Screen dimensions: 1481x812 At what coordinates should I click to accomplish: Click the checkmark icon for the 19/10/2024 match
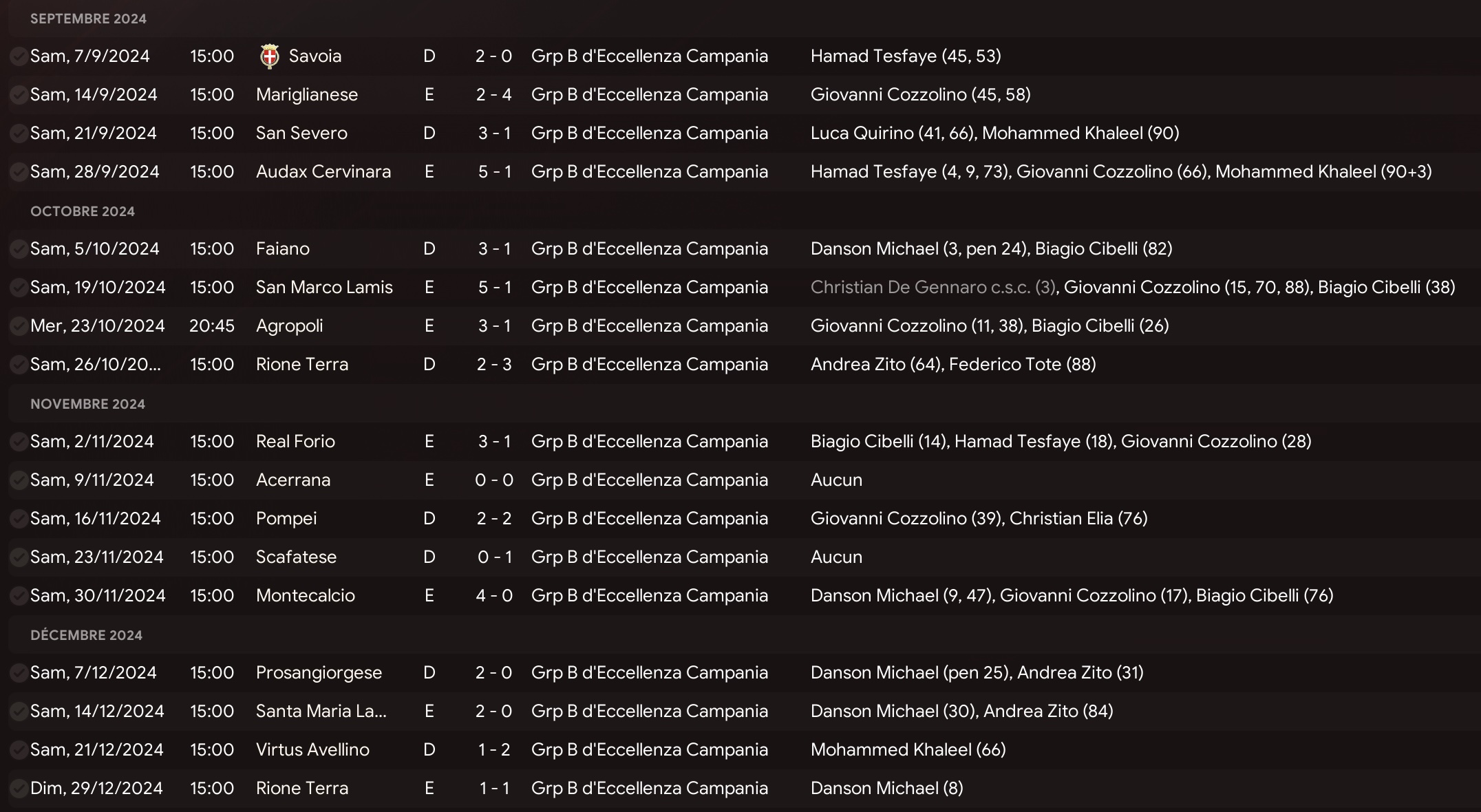coord(19,288)
